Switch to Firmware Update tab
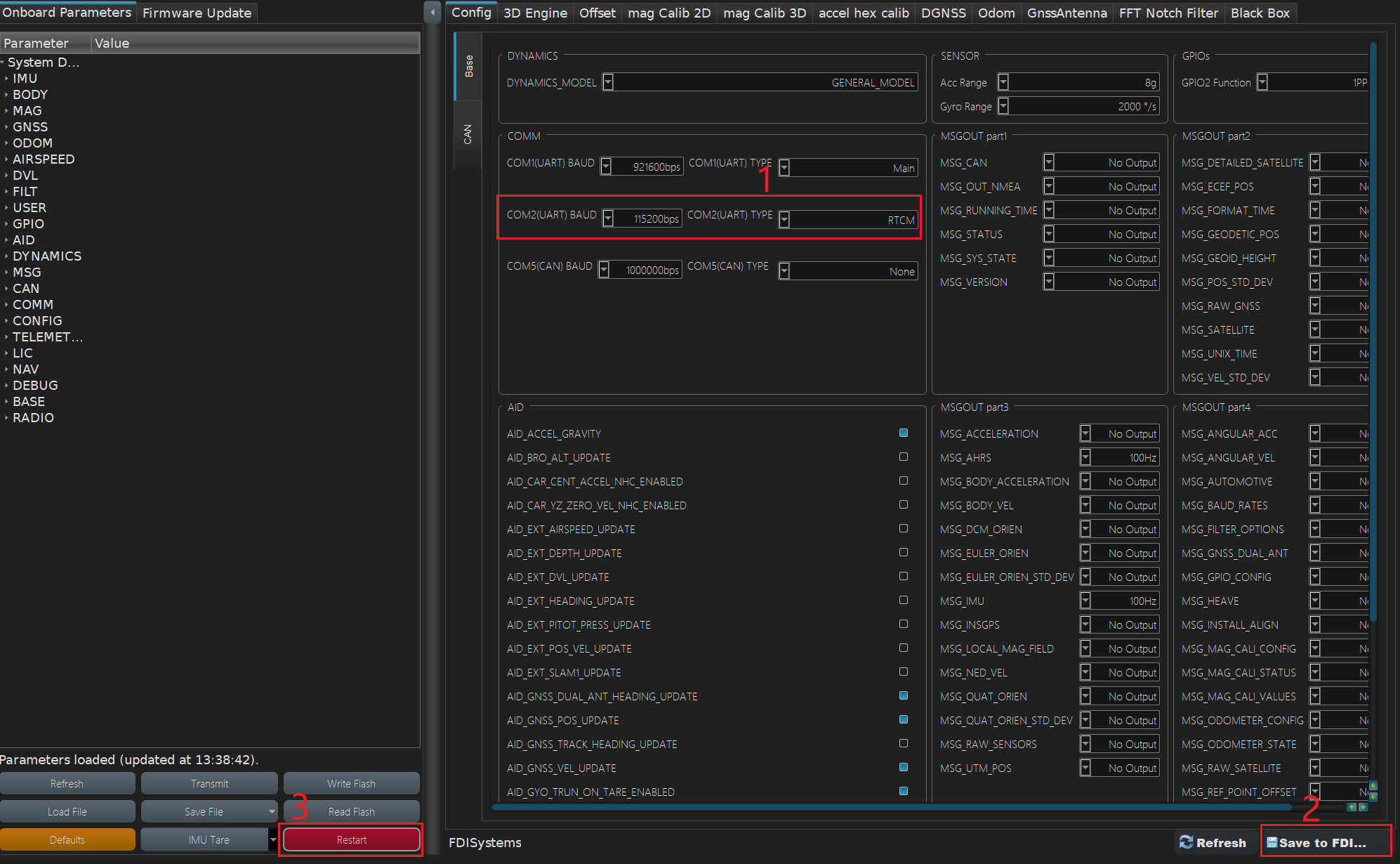This screenshot has width=1400, height=864. coord(197,13)
